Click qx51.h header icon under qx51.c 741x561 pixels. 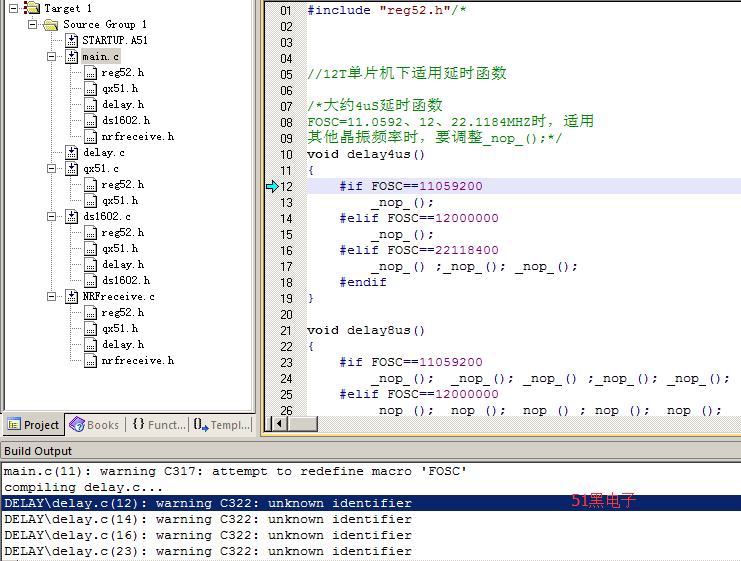pos(91,201)
